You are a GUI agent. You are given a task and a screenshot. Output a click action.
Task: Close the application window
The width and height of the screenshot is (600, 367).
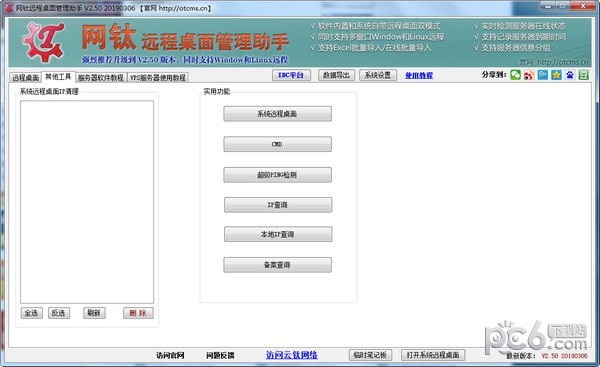pos(583,6)
